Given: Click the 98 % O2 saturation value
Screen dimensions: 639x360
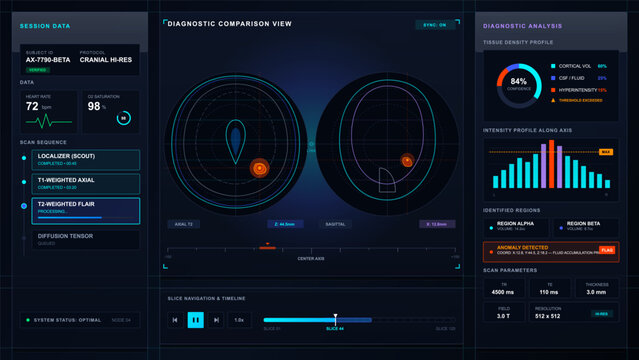Looking at the screenshot, I should click(97, 106).
